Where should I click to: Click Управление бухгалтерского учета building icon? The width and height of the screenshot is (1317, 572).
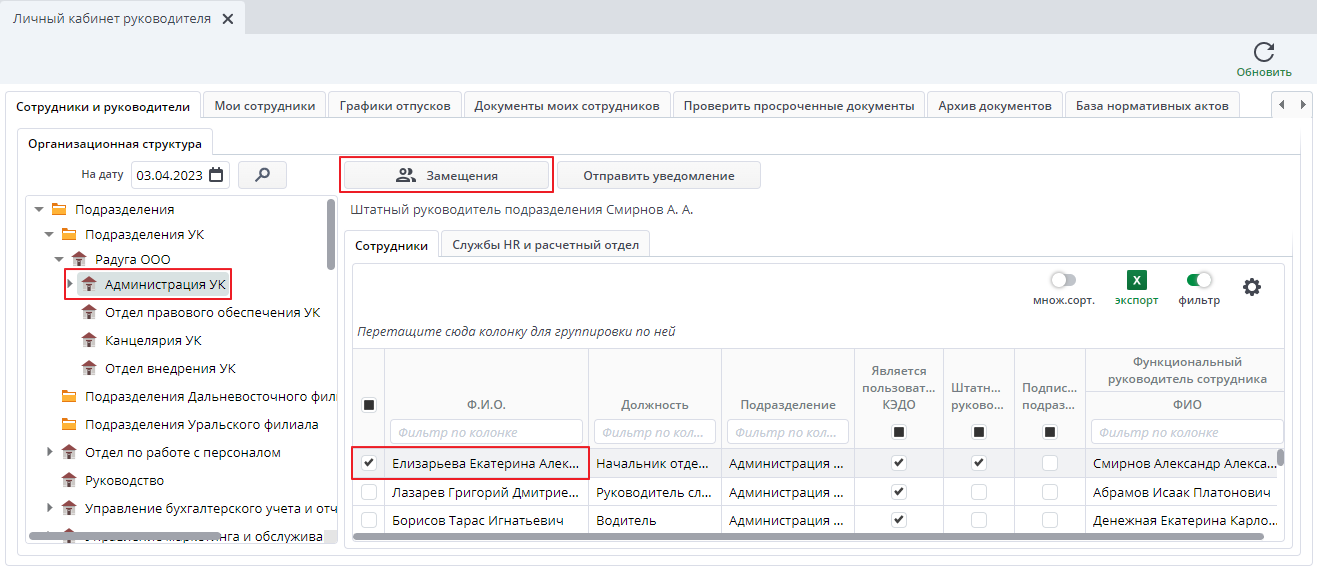coord(69,509)
